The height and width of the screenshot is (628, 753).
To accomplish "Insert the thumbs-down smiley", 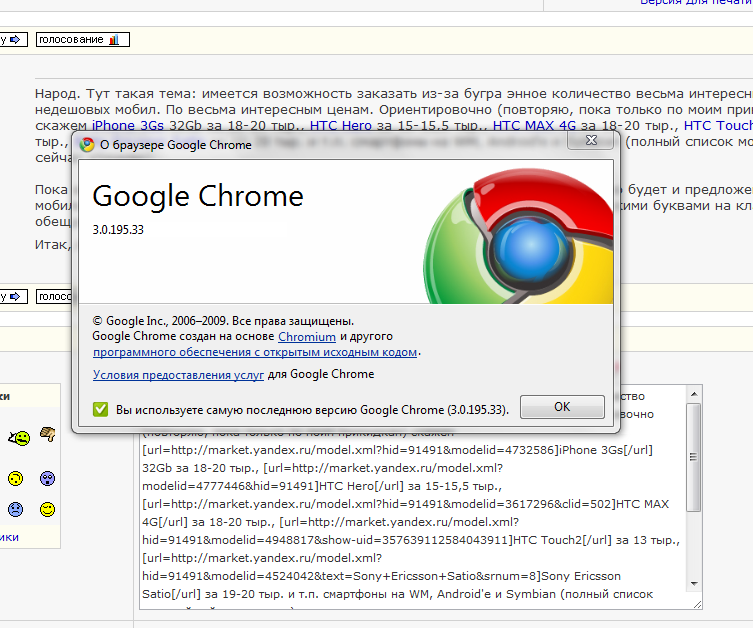I will (x=47, y=435).
